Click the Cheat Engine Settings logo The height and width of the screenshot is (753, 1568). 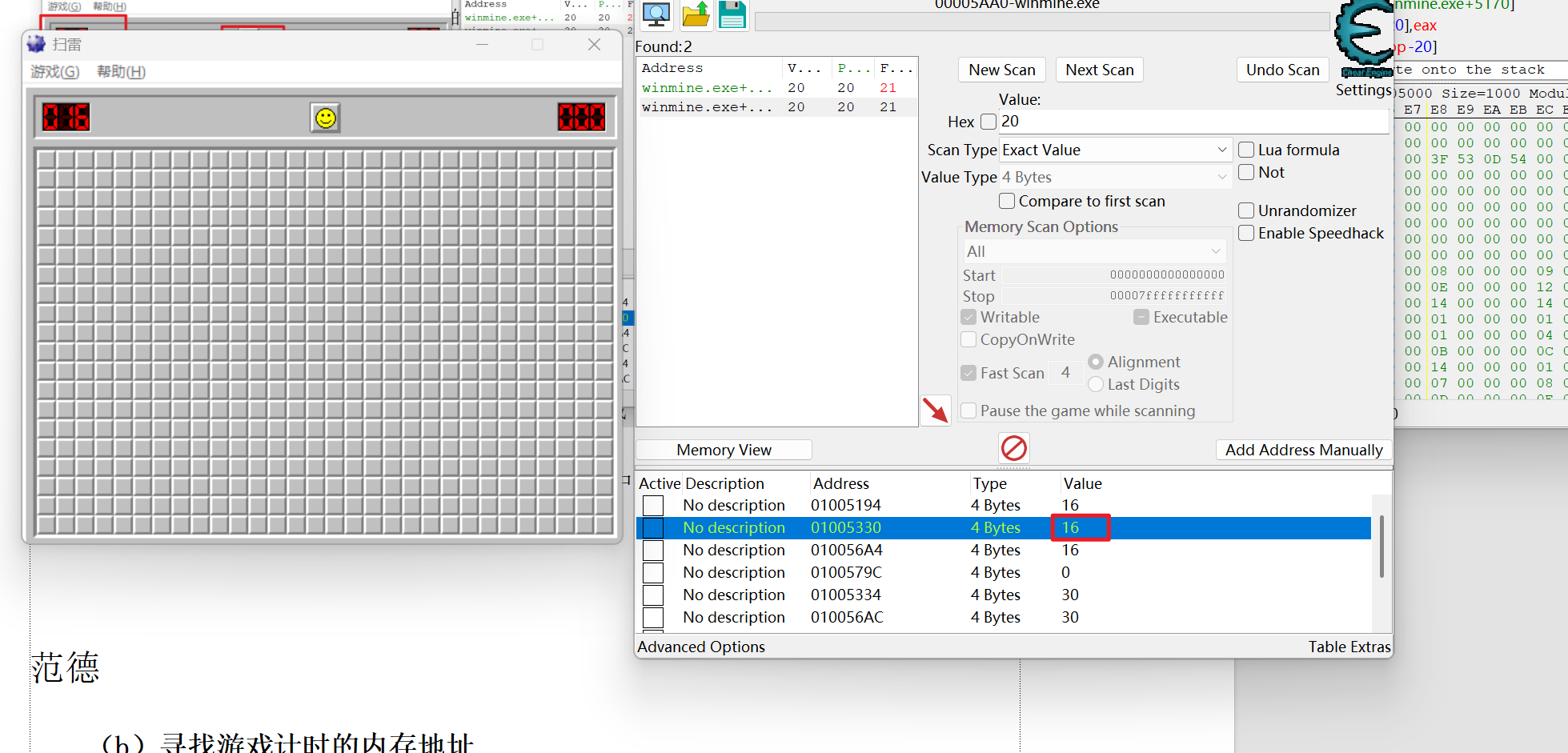pos(1365,38)
